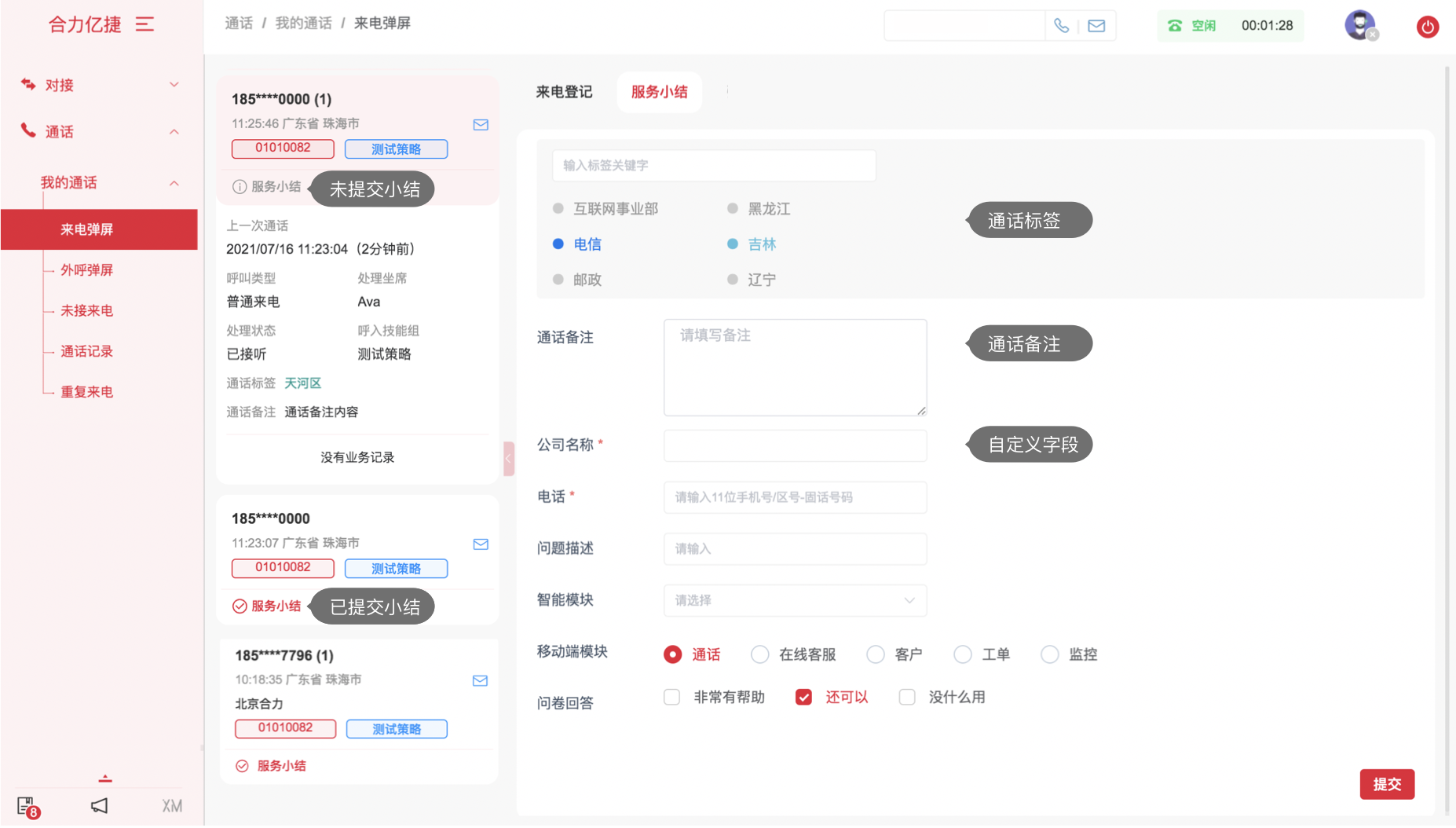Click the 通话备注 text area

click(795, 367)
